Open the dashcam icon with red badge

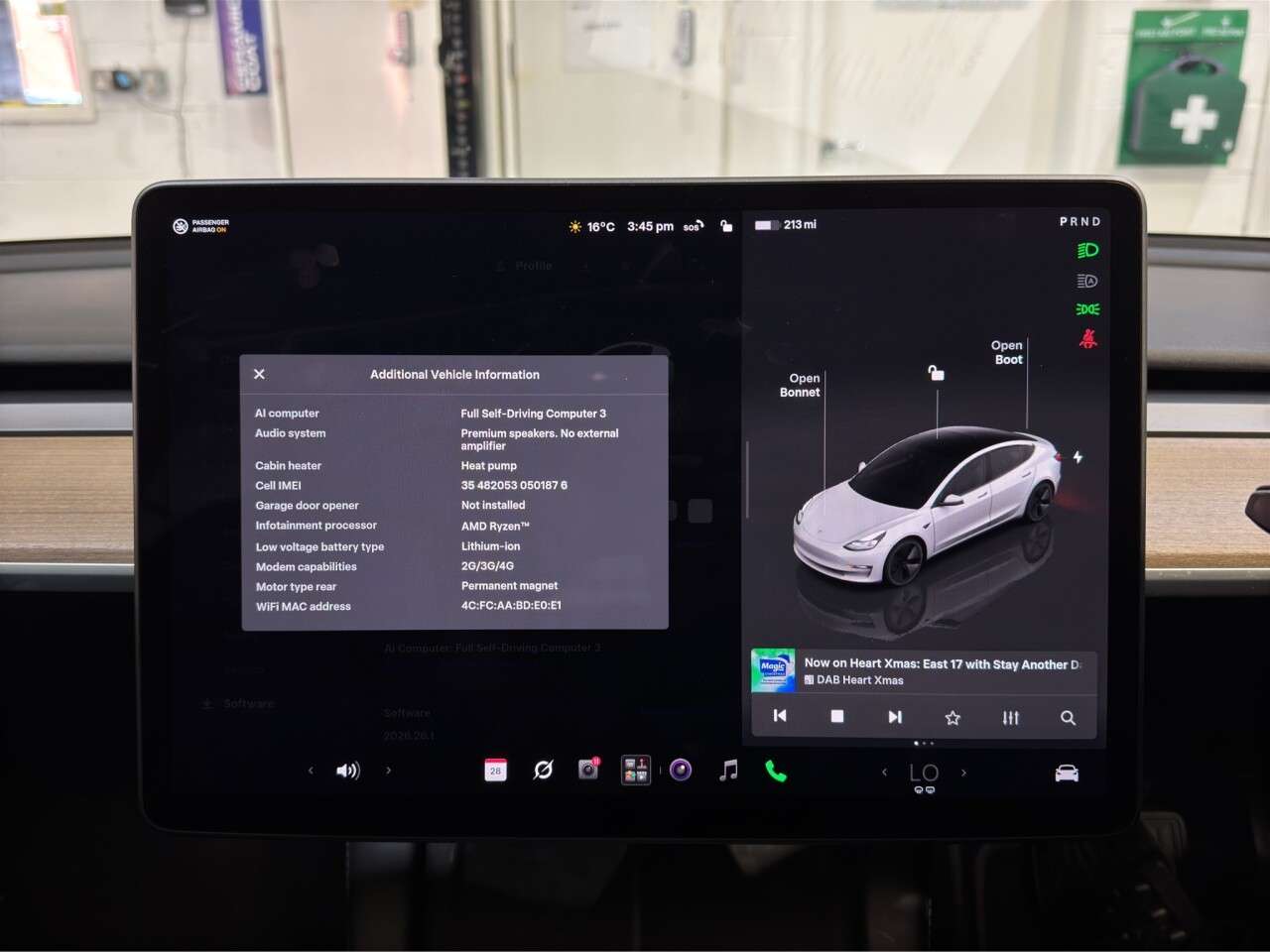(589, 769)
